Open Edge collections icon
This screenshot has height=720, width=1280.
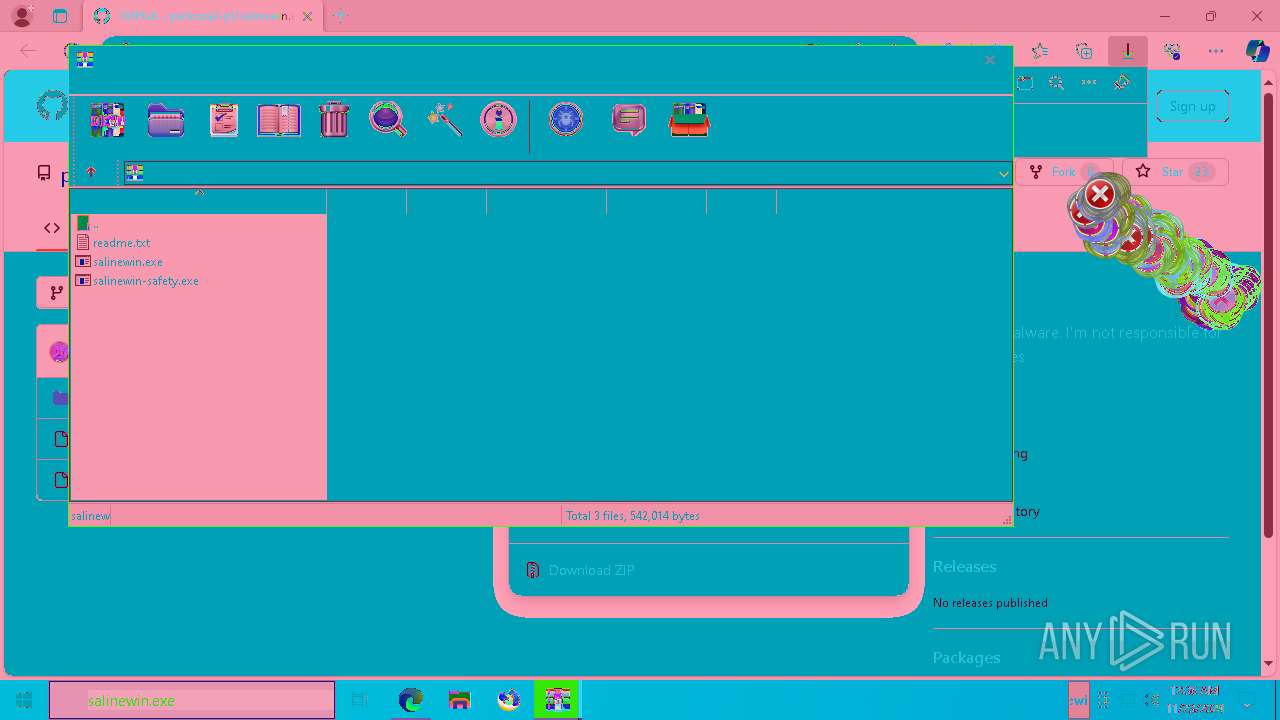pos(1084,51)
